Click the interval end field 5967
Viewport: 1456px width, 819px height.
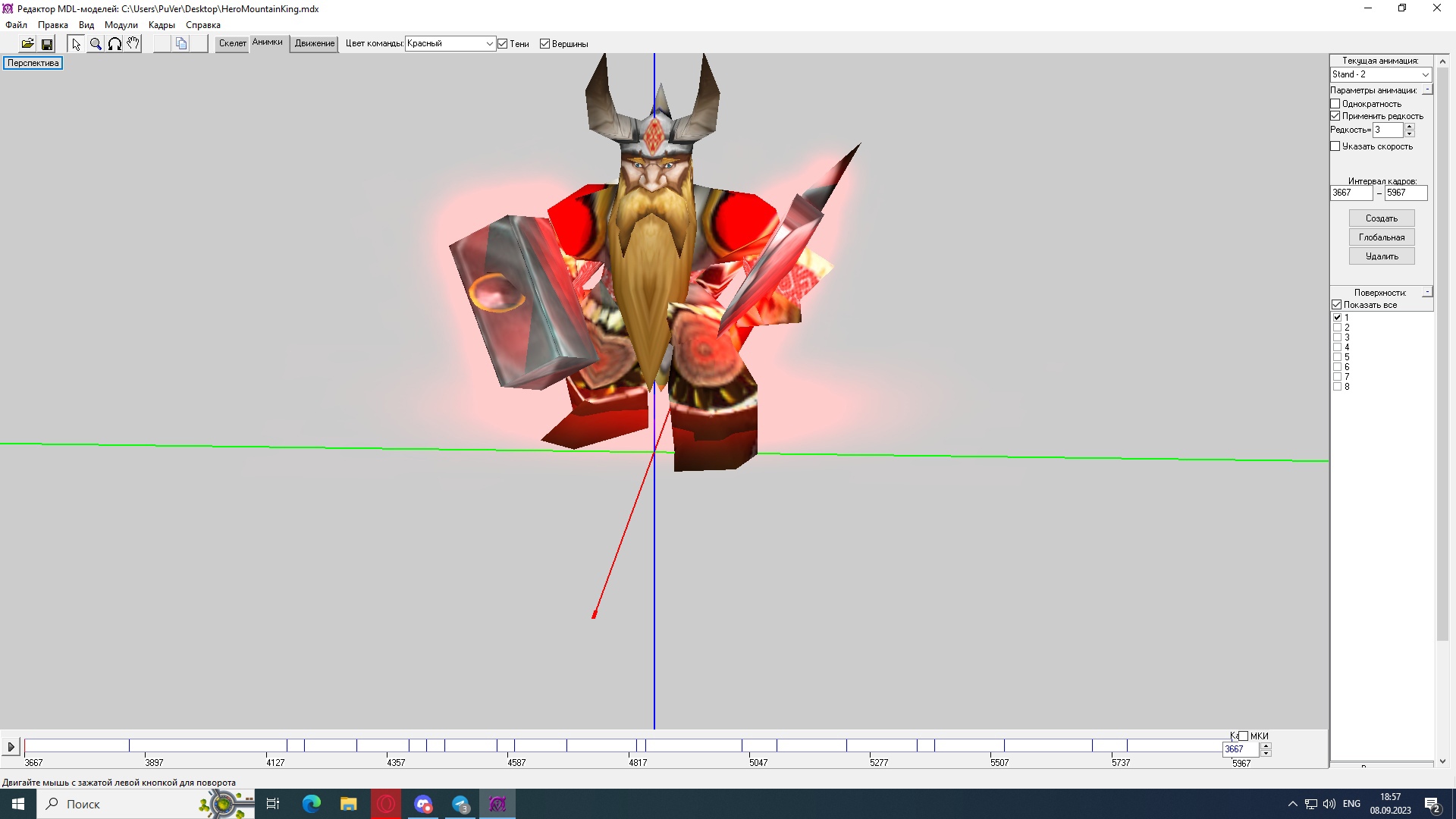pos(1406,193)
